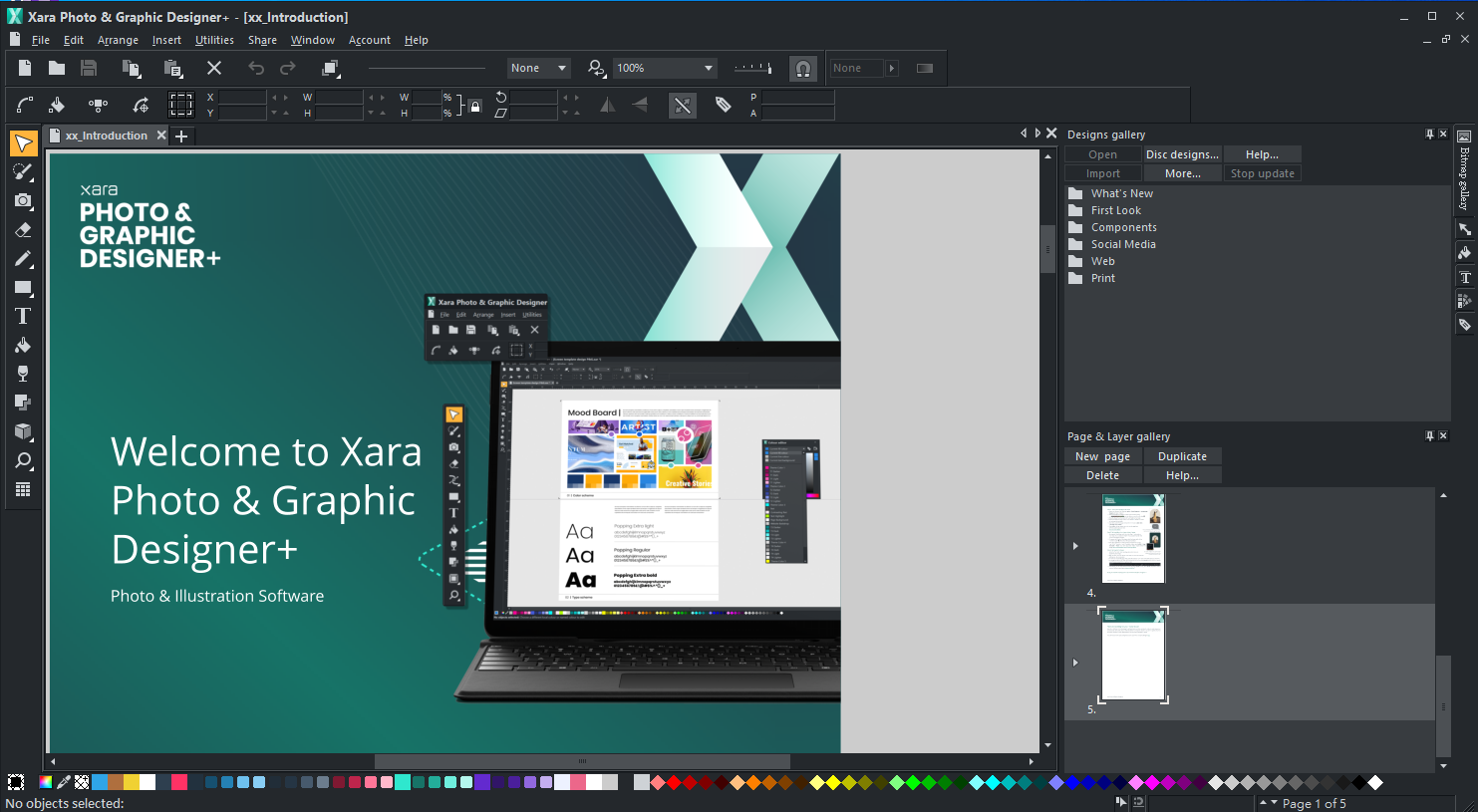Image resolution: width=1478 pixels, height=812 pixels.
Task: Toggle magnetic snap button
Action: pos(802,68)
